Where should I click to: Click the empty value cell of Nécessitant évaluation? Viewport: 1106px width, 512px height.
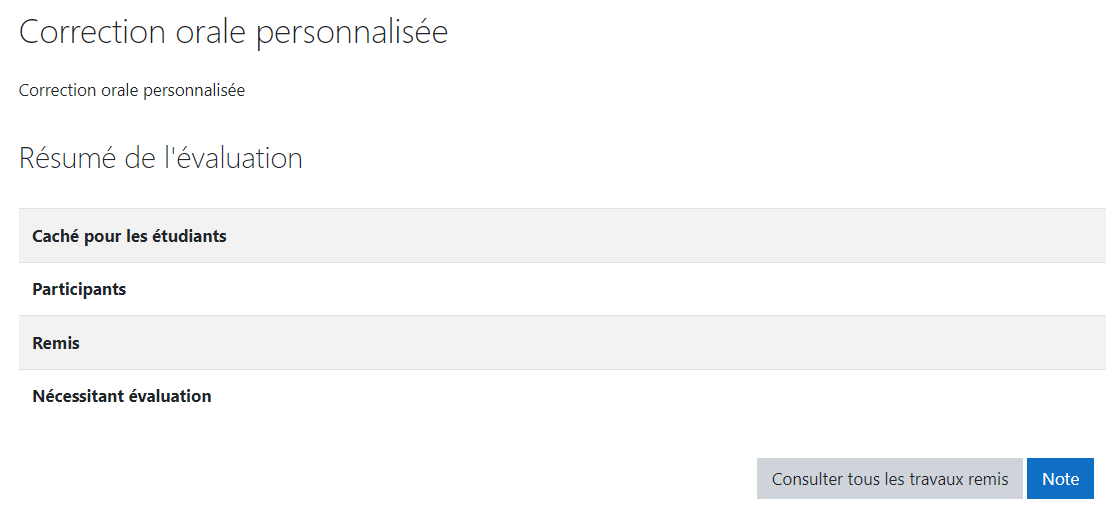point(660,396)
